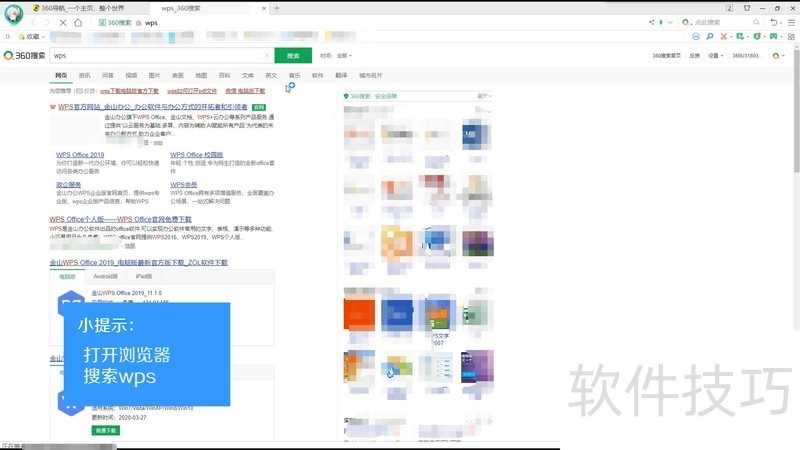Stop page loading with the X button
800x450 pixels.
(x=63, y=22)
